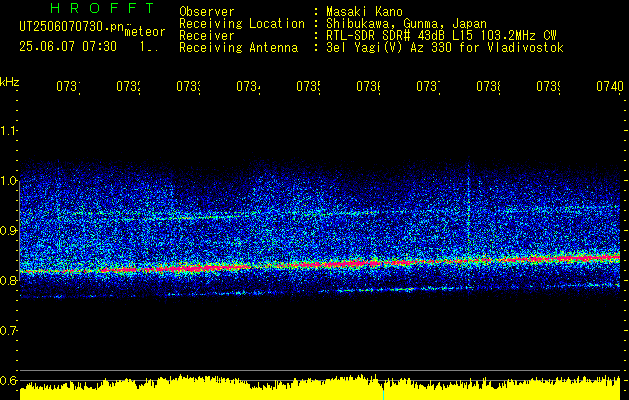Click the vertical meteor echo line near 0738
The width and height of the screenshot is (629, 400).
pos(469,225)
